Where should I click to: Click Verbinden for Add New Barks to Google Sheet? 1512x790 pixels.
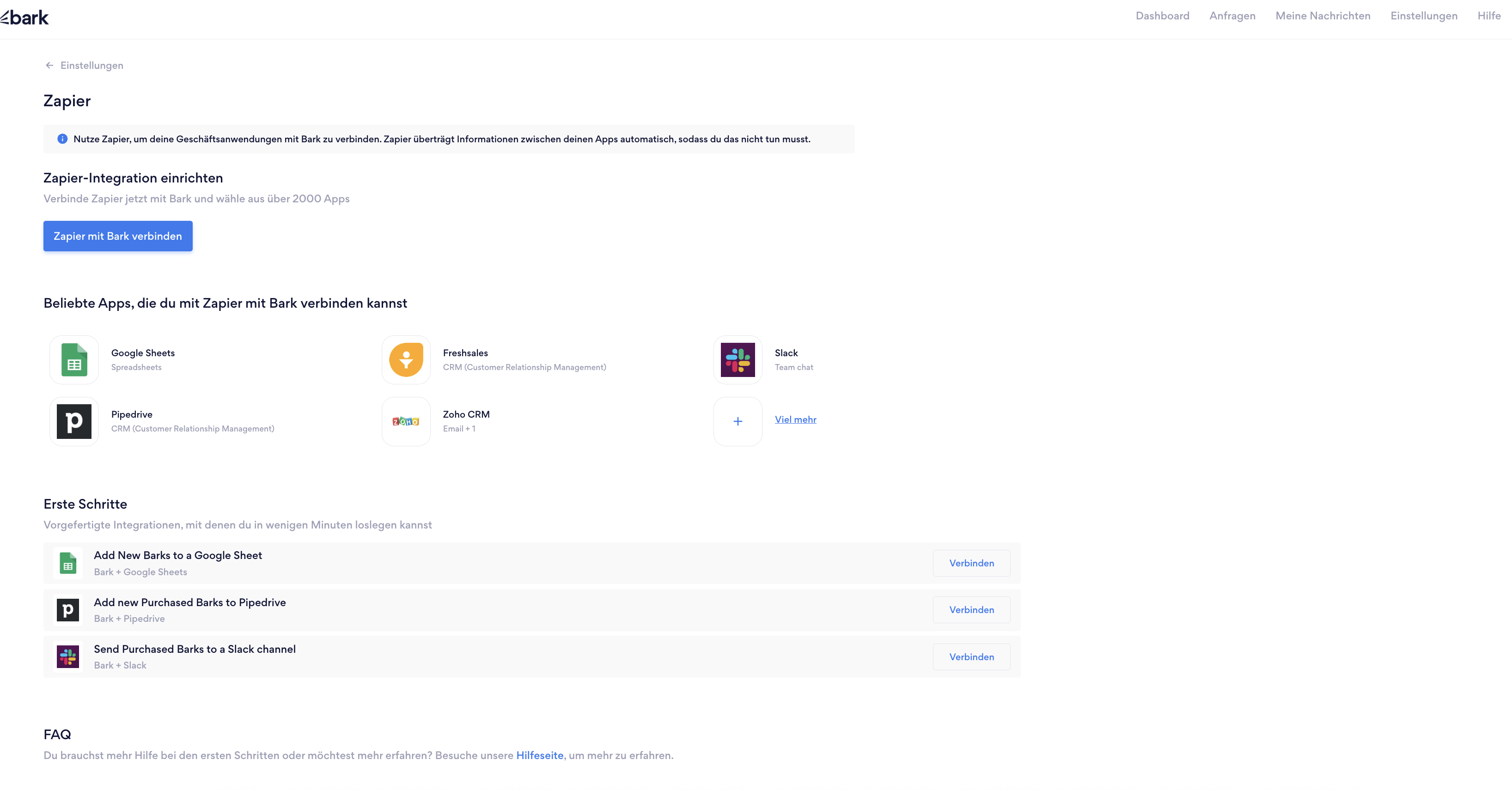click(x=971, y=564)
